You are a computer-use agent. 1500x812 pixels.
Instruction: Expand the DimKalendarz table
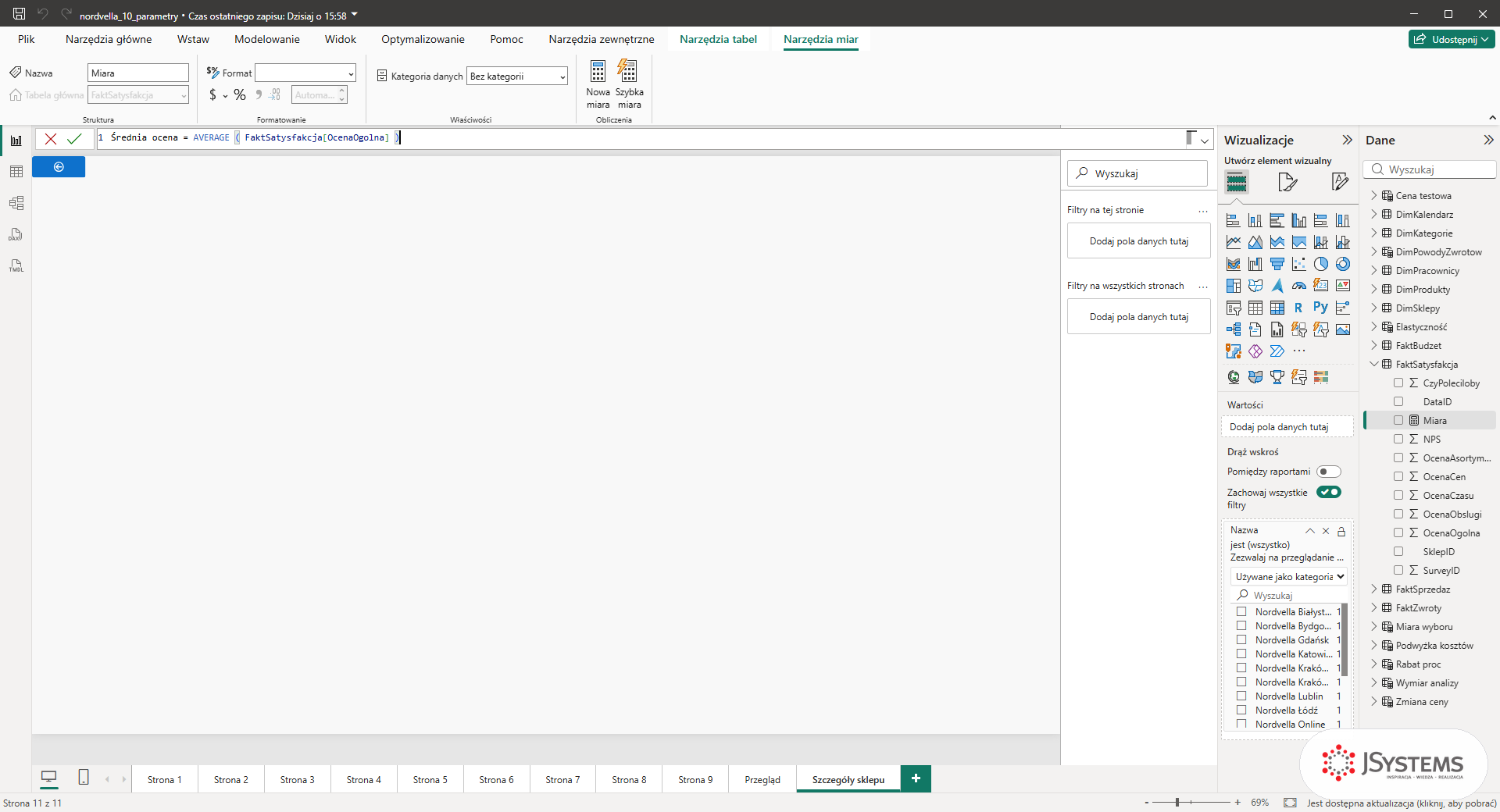pos(1374,215)
